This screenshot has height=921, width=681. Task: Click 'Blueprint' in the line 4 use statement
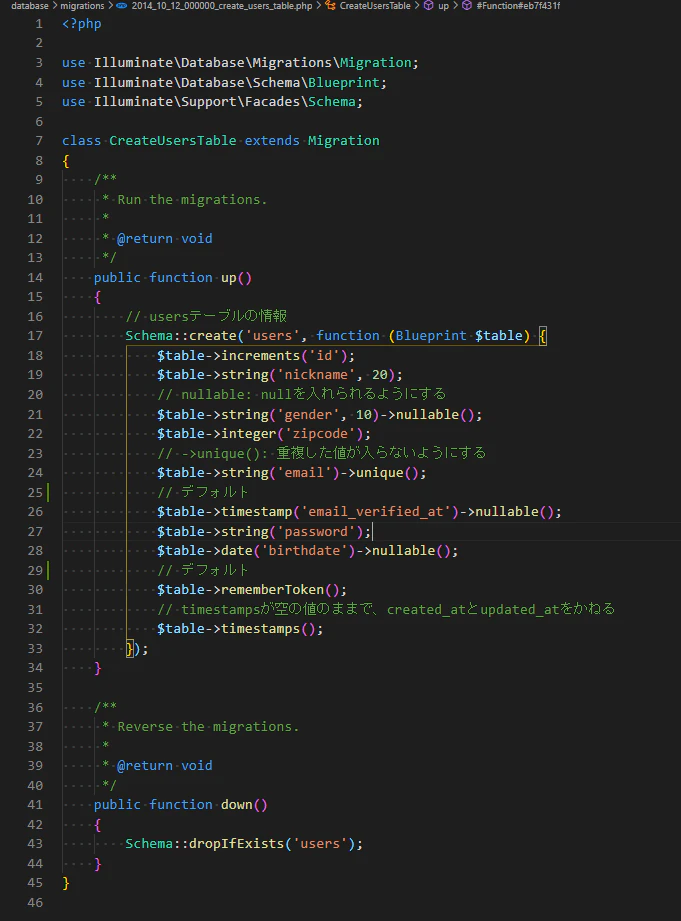343,82
